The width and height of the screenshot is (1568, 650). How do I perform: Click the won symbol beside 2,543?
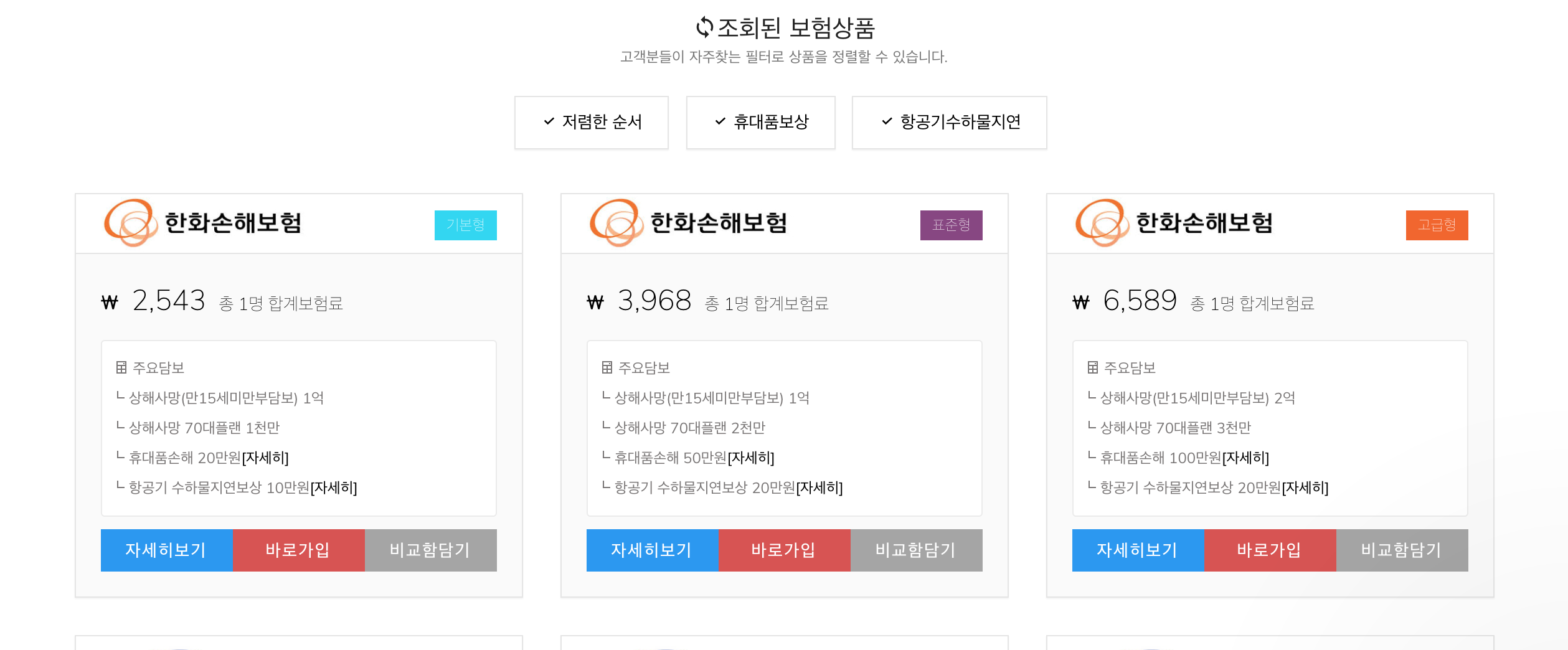pyautogui.click(x=110, y=303)
